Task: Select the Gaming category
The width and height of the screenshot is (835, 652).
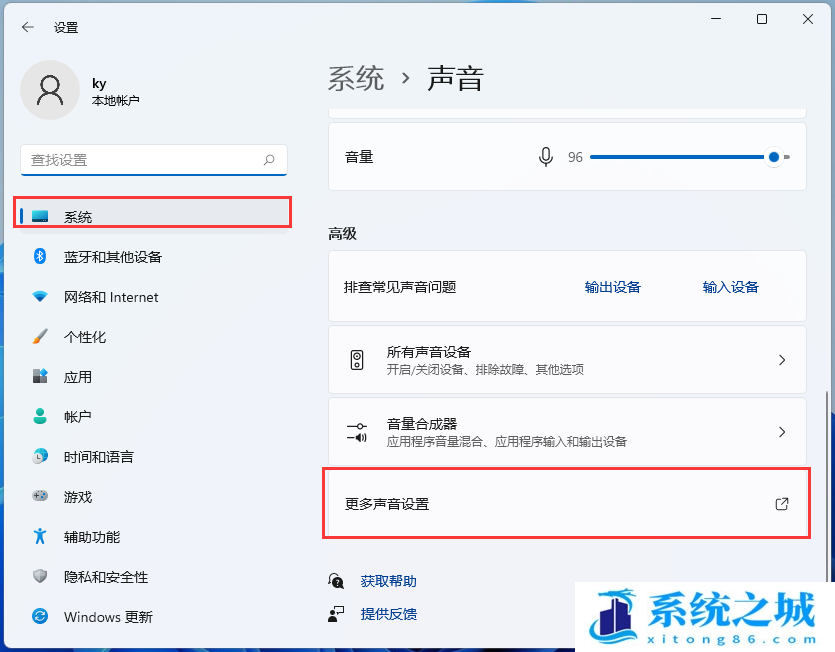Action: (77, 497)
